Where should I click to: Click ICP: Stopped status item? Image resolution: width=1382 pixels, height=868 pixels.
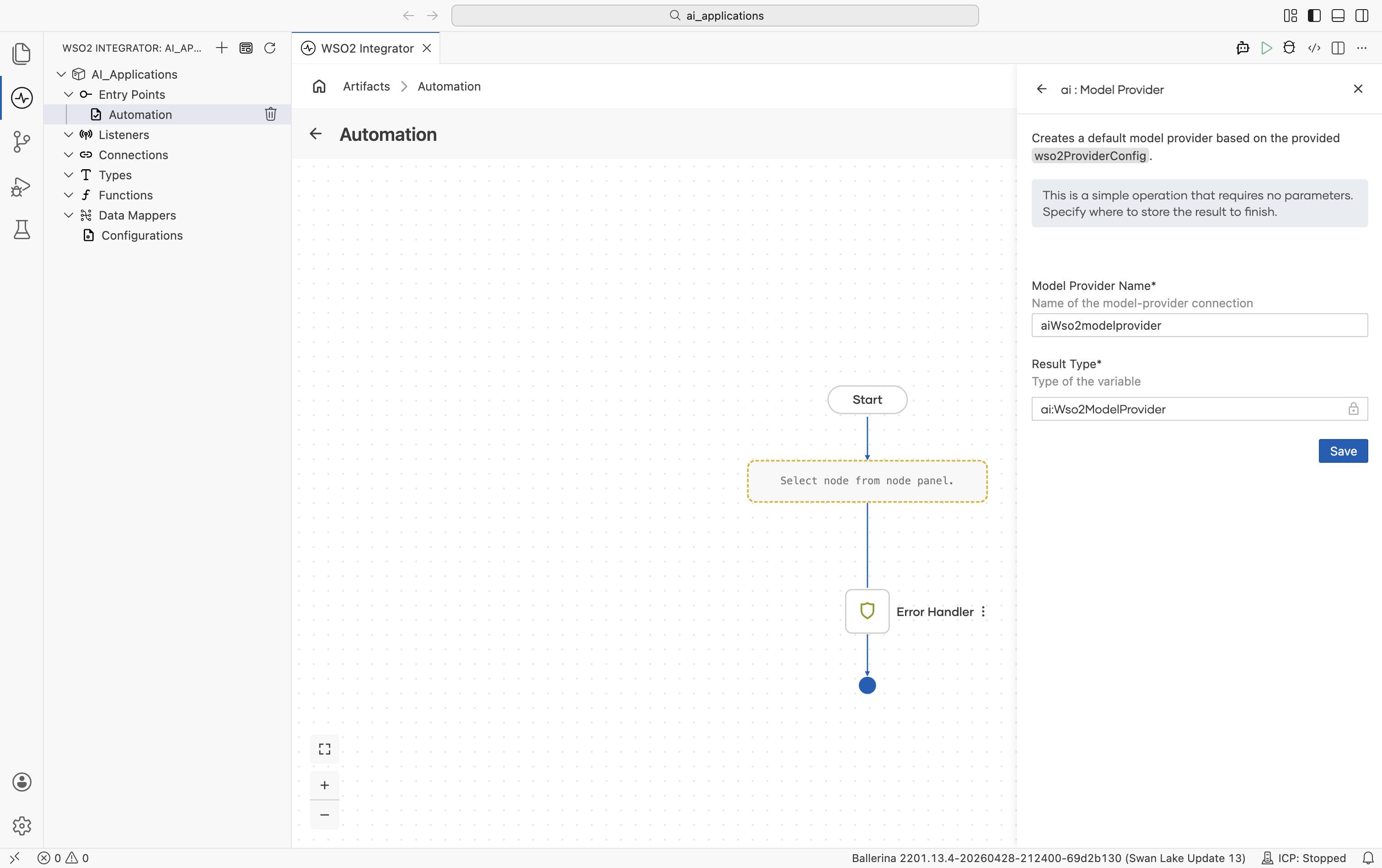1304,857
